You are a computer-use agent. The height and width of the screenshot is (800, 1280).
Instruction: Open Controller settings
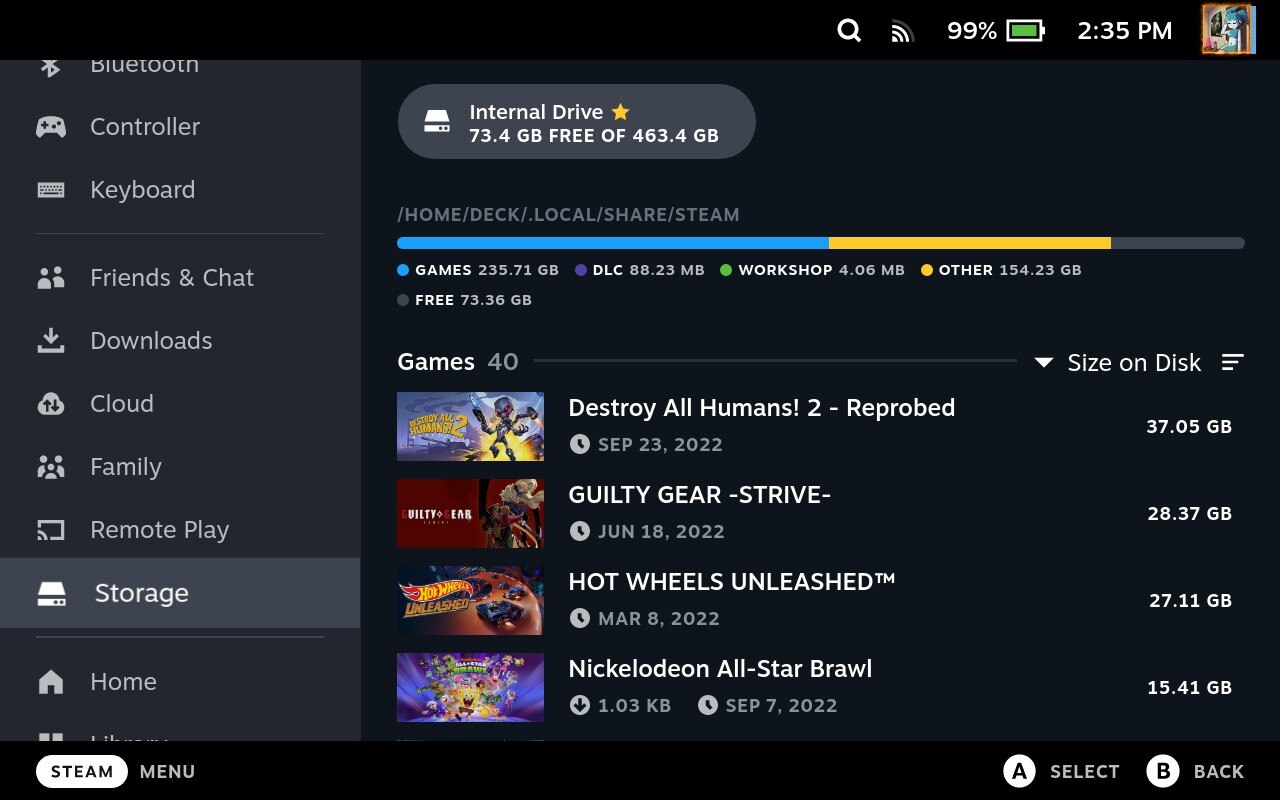(x=180, y=127)
